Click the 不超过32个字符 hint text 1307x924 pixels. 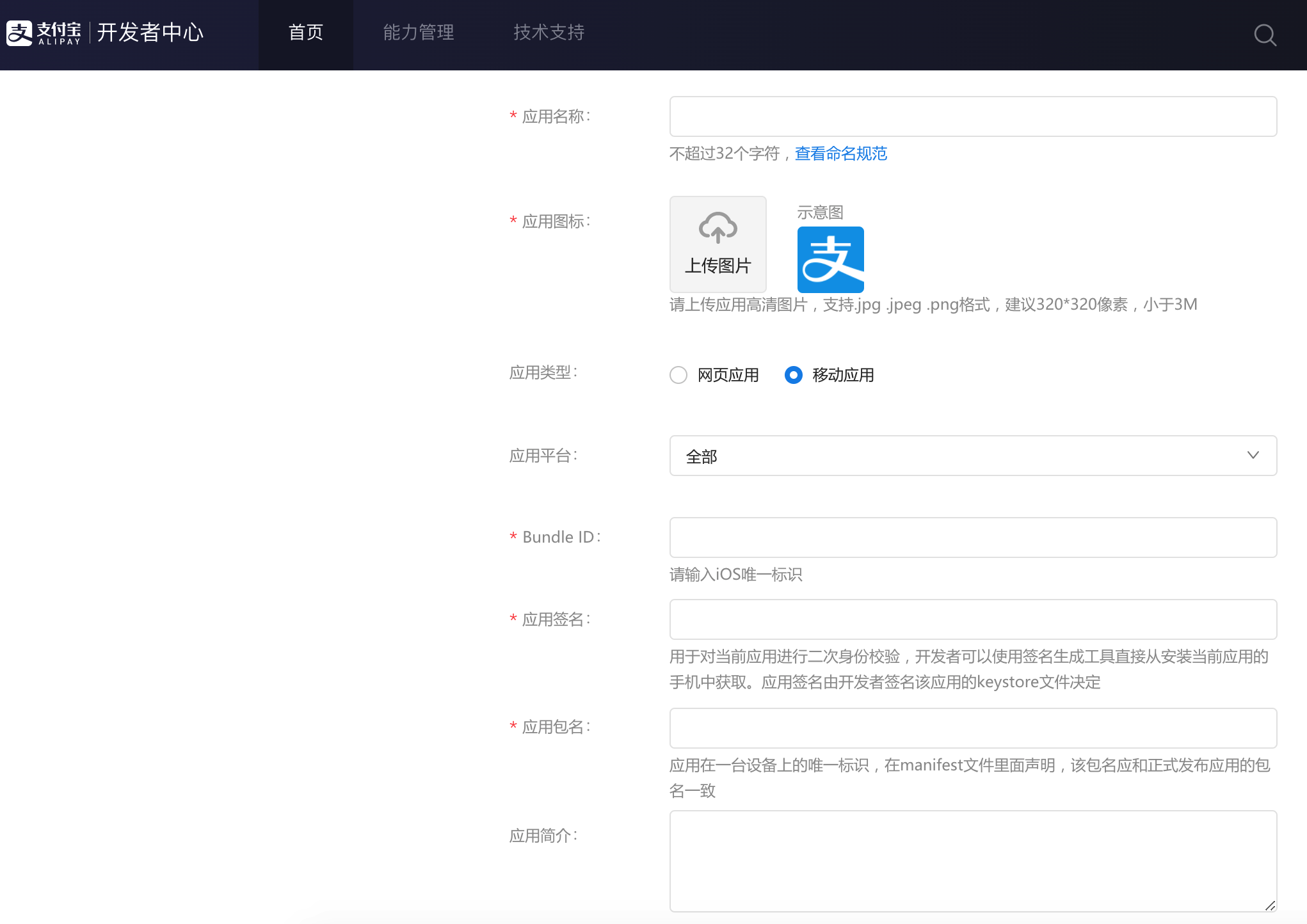click(x=724, y=154)
